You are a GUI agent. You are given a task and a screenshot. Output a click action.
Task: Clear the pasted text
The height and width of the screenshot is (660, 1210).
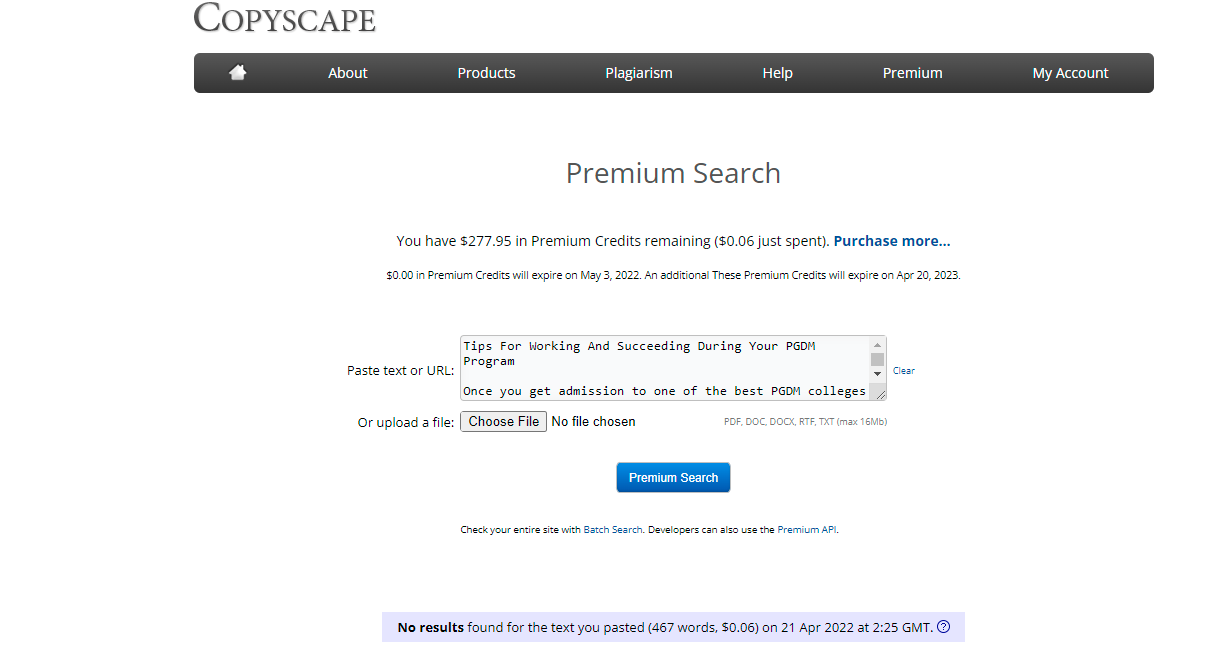point(903,370)
